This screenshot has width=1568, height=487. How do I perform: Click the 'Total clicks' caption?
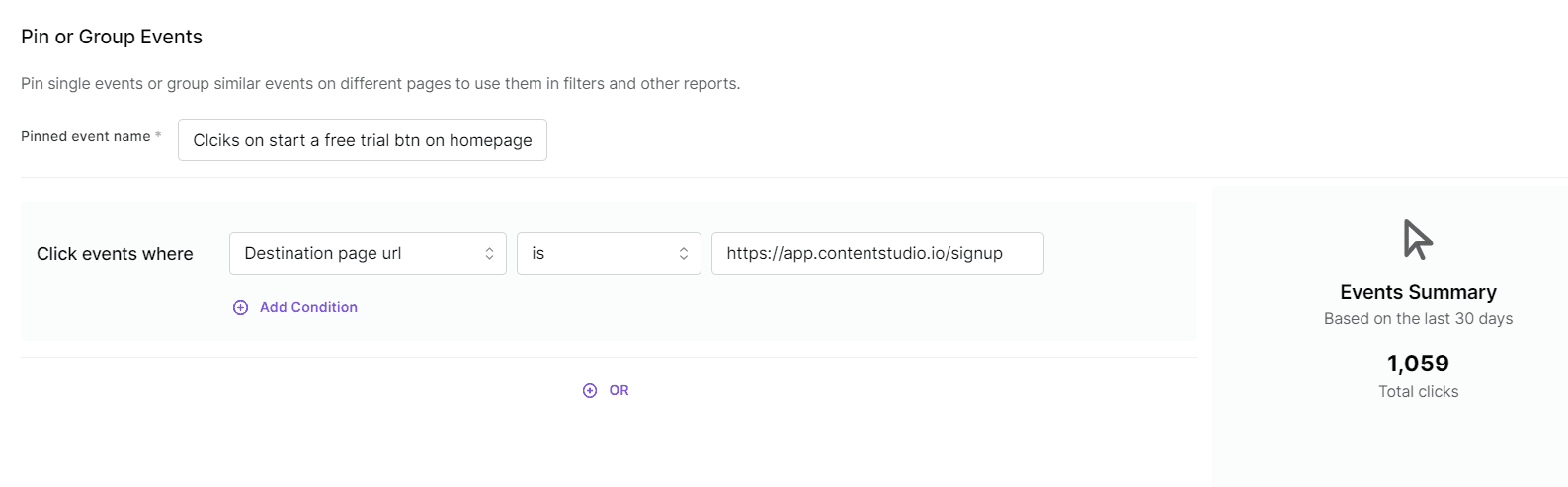point(1418,392)
